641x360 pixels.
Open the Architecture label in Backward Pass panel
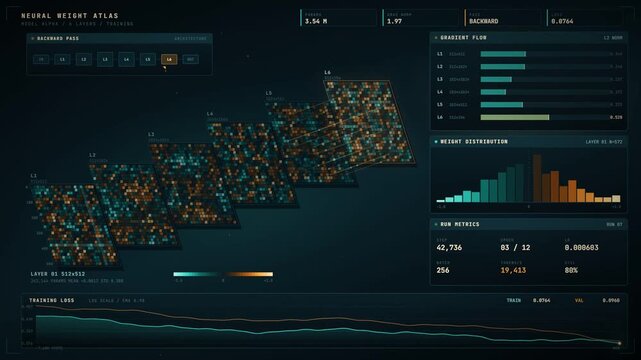click(191, 38)
